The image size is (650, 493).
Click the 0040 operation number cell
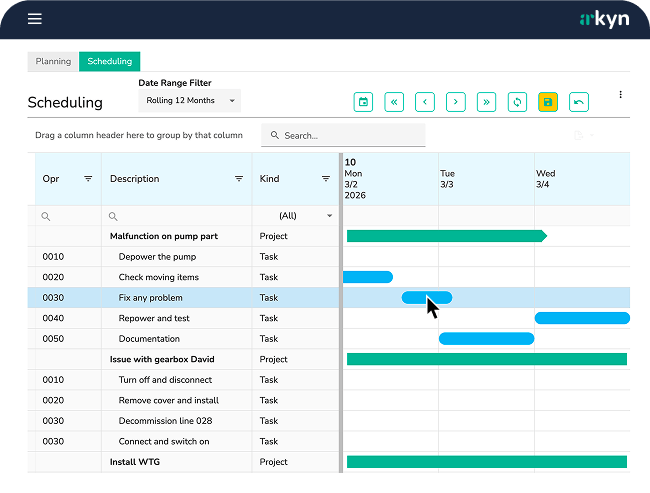click(68, 318)
